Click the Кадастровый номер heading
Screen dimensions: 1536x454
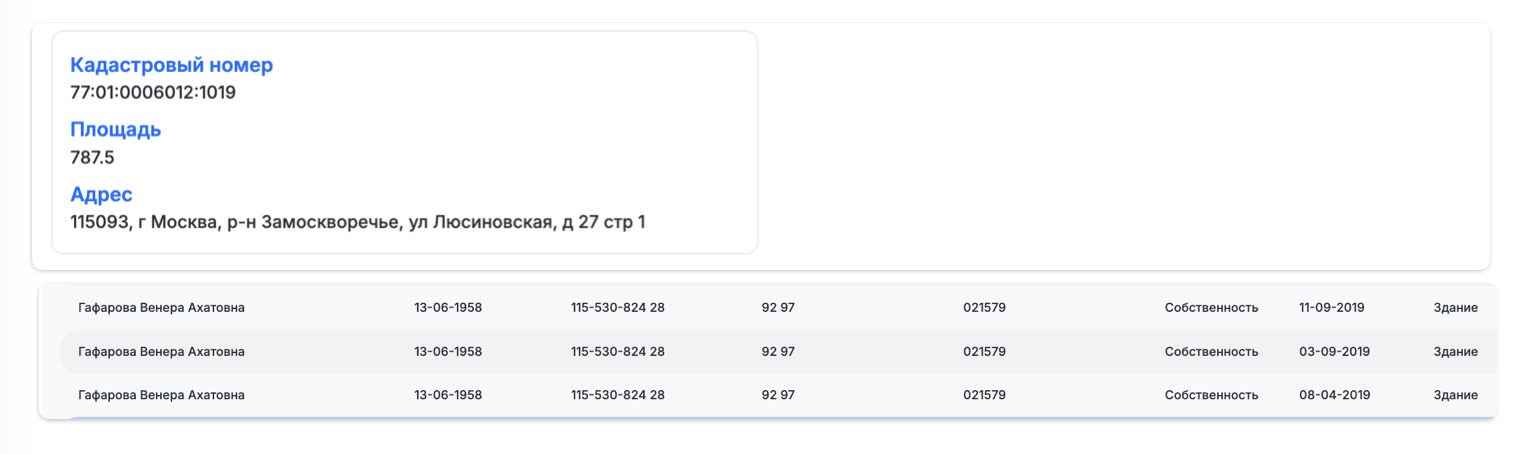tap(171, 65)
